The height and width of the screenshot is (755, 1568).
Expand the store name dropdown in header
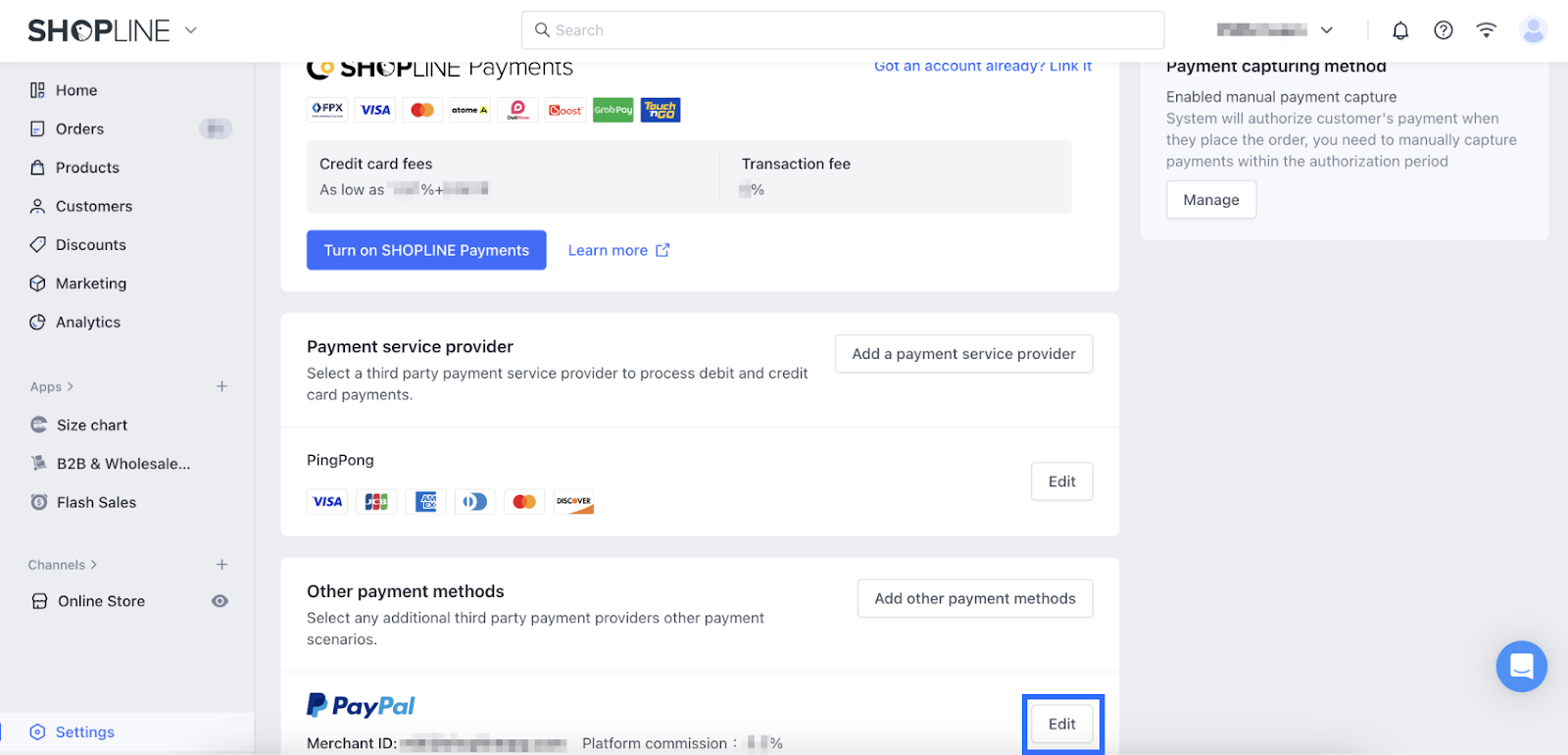tap(1327, 30)
